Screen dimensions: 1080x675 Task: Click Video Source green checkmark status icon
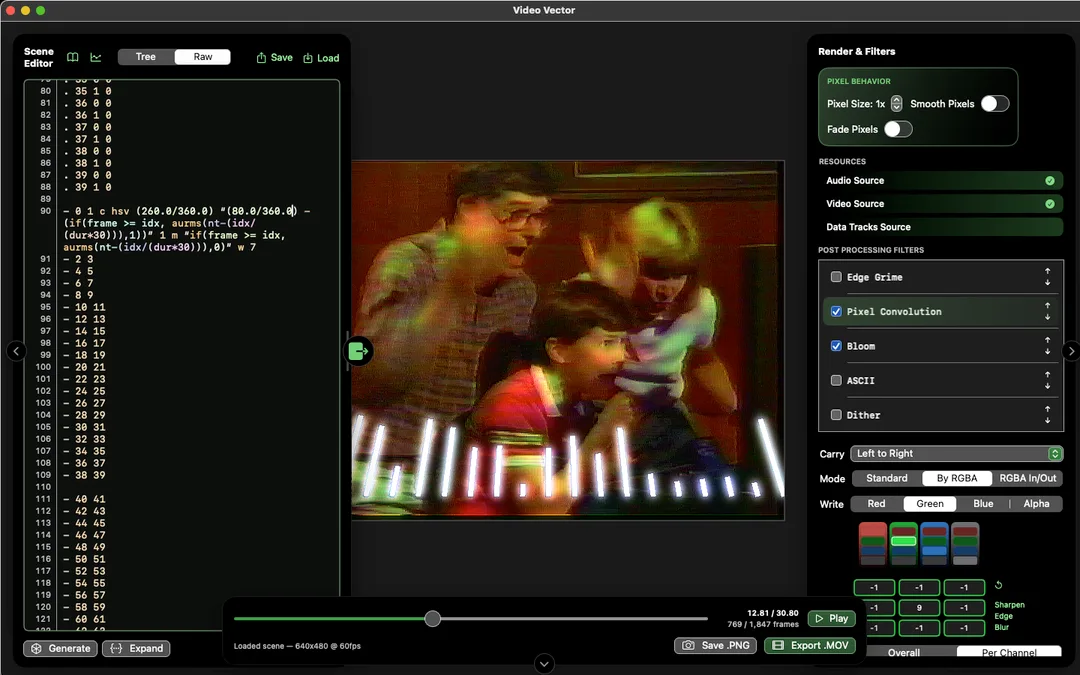pyautogui.click(x=1050, y=204)
